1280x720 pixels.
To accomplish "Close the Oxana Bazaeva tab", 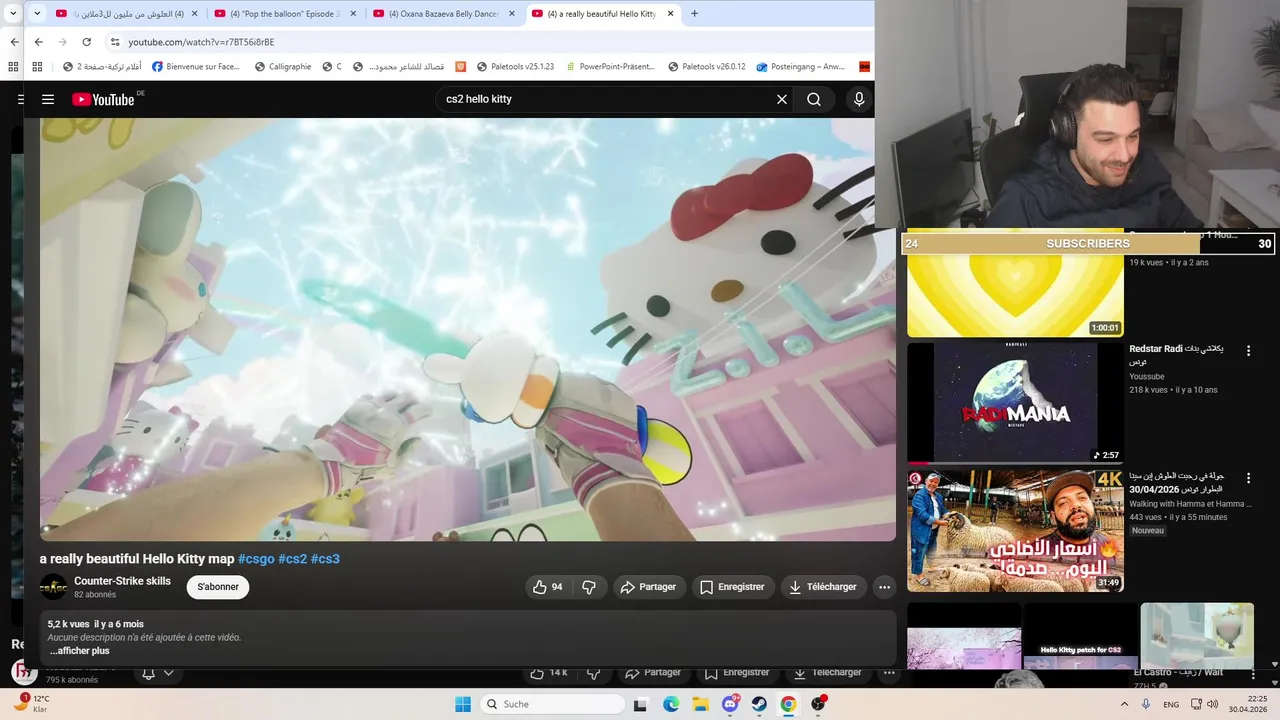I will [512, 14].
